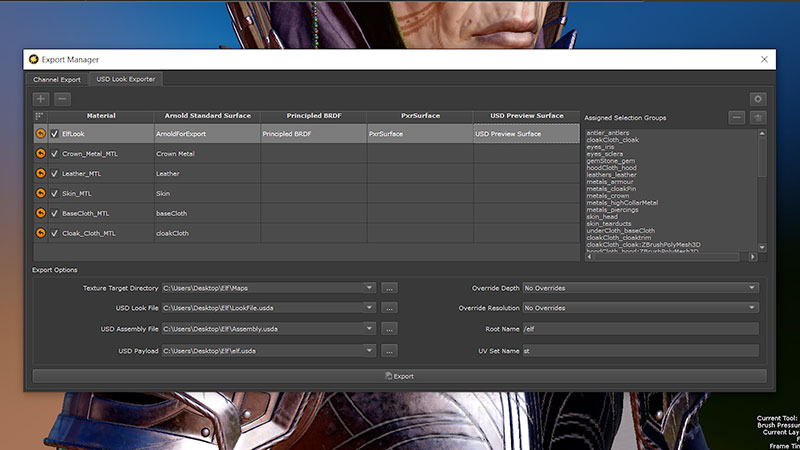The image size is (800, 450).
Task: Click the orange icon beside Cloak_Cloth_MTL
Action: pyautogui.click(x=41, y=233)
